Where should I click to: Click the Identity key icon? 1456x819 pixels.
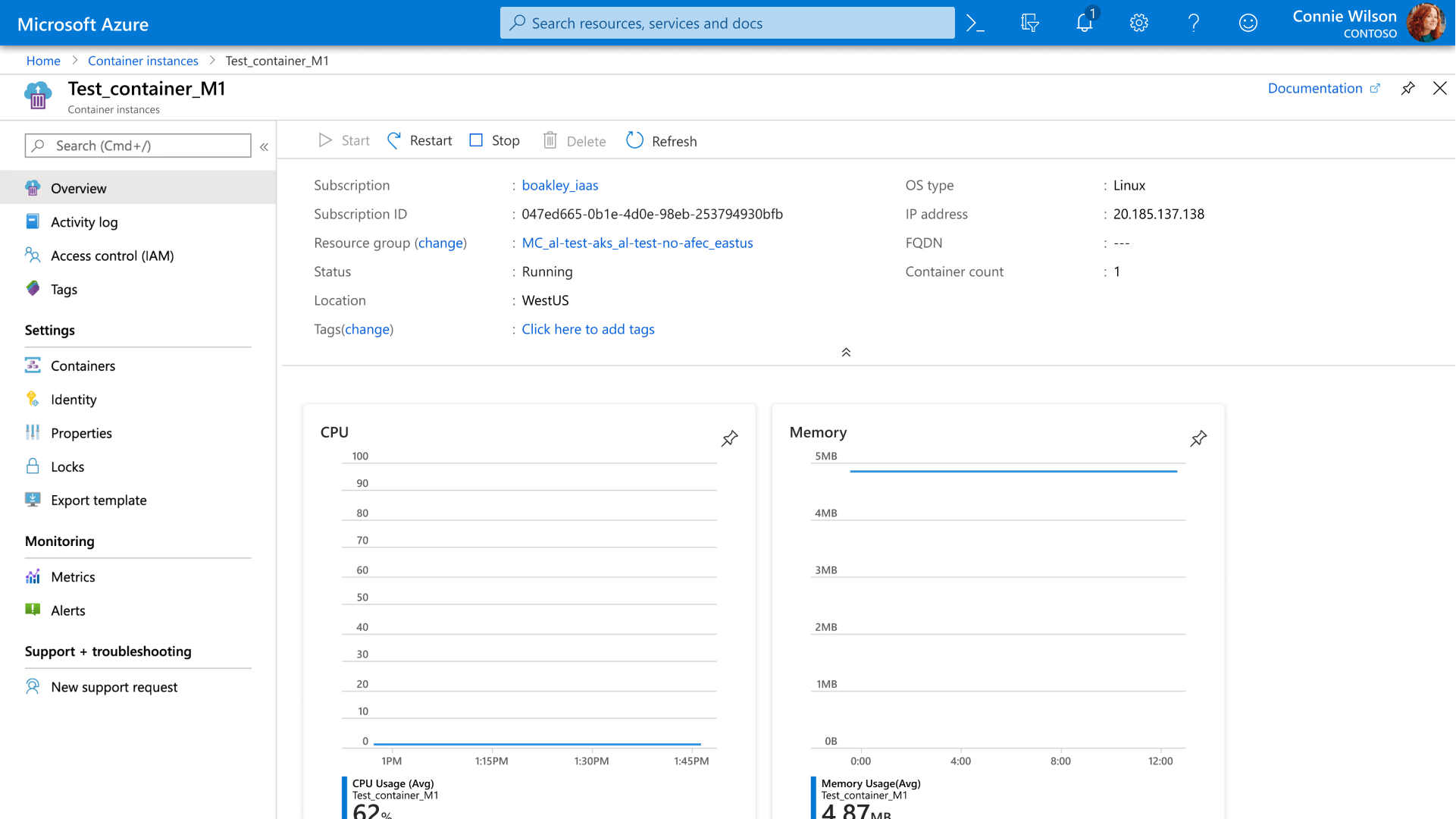click(x=33, y=399)
